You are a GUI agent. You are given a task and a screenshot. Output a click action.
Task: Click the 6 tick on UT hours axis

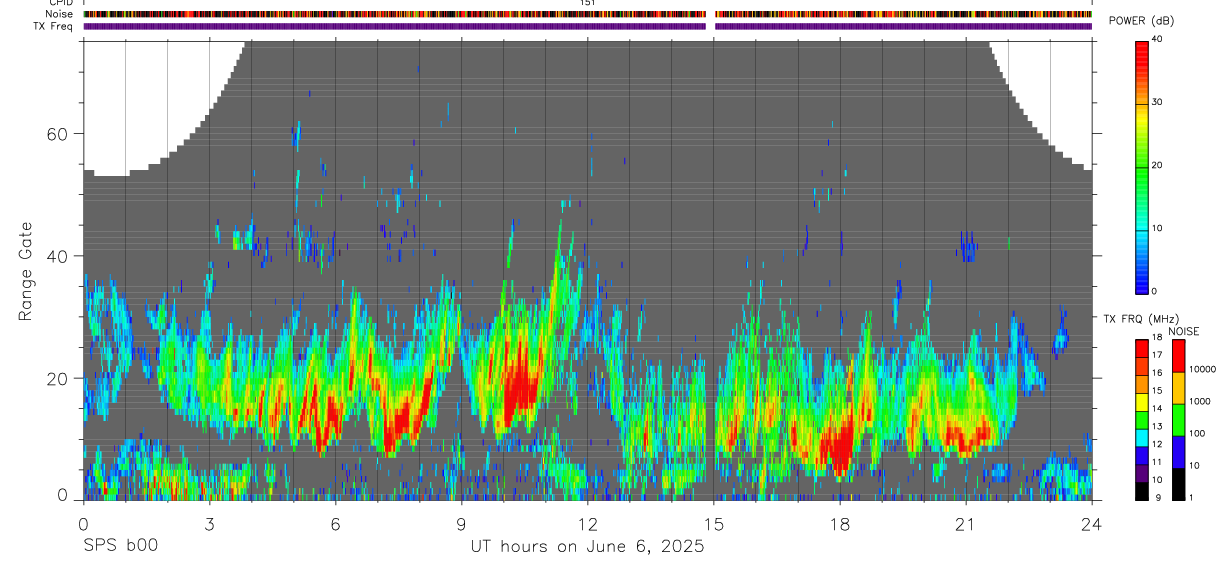tap(335, 523)
